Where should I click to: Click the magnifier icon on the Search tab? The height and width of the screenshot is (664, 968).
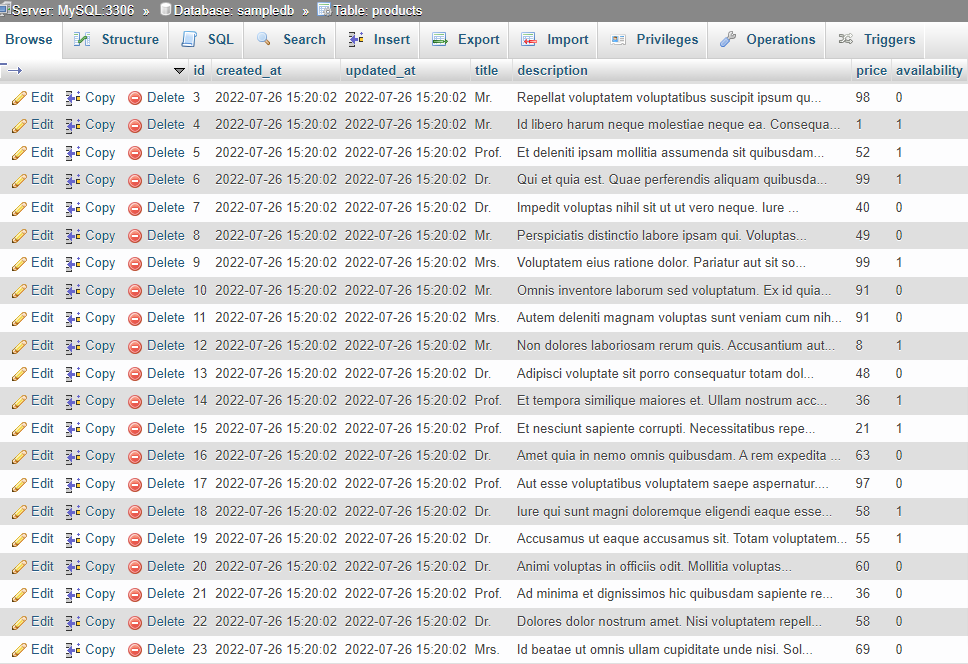pos(263,39)
